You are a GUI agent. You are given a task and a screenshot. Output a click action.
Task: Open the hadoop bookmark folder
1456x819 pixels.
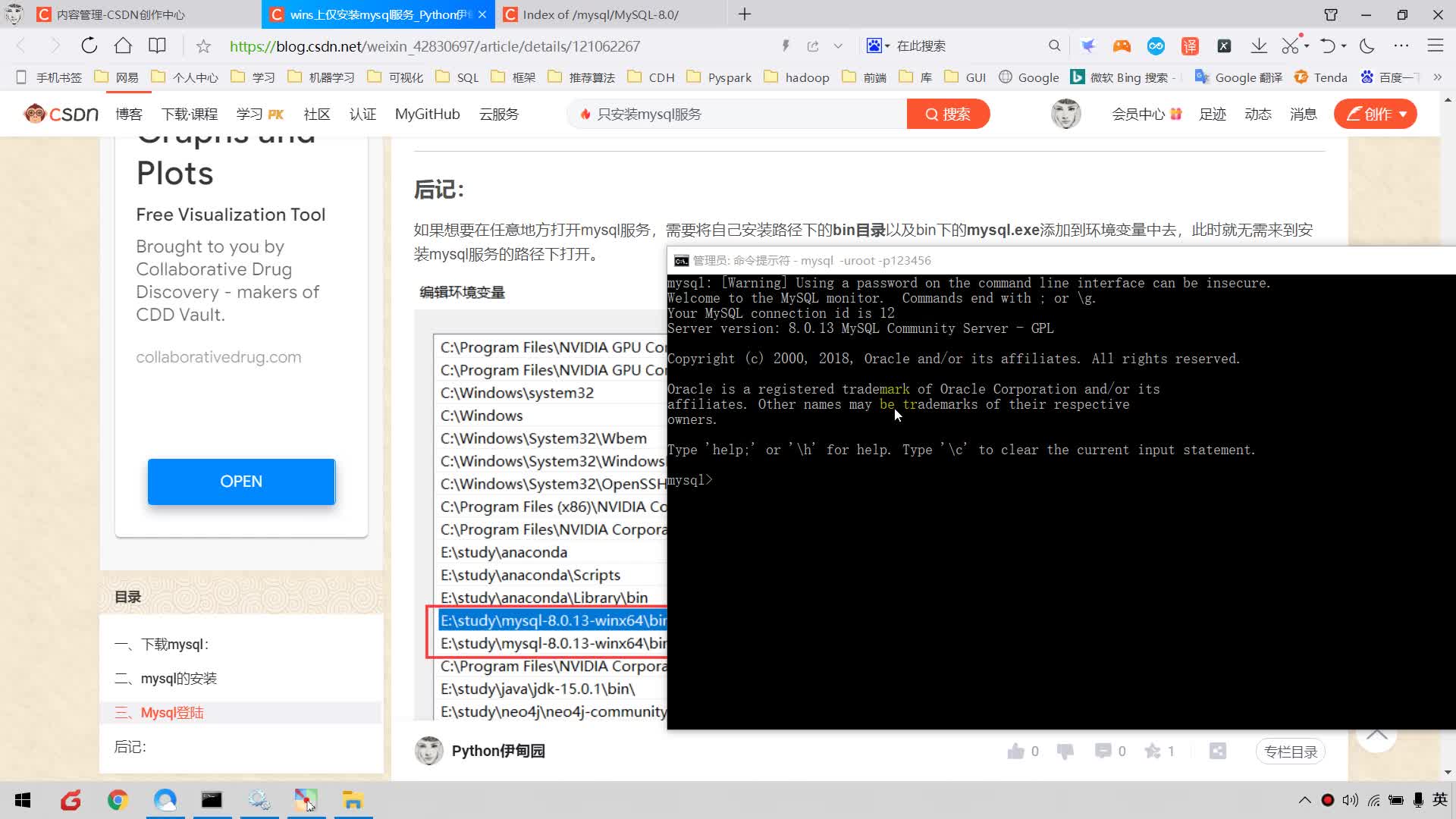(797, 77)
